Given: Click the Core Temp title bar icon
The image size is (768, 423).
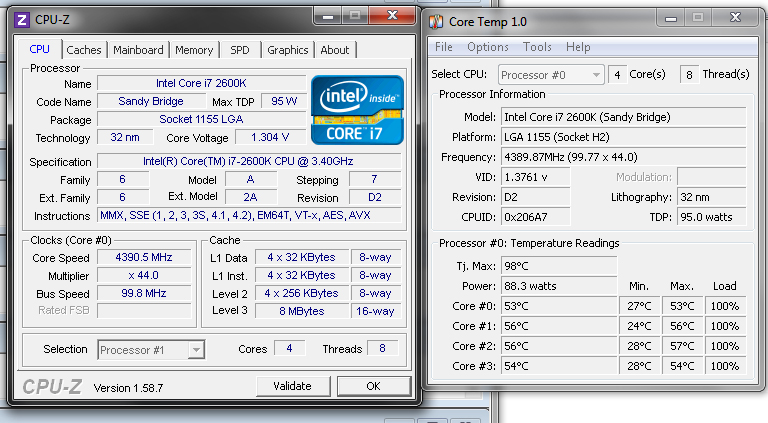Looking at the screenshot, I should (x=436, y=22).
